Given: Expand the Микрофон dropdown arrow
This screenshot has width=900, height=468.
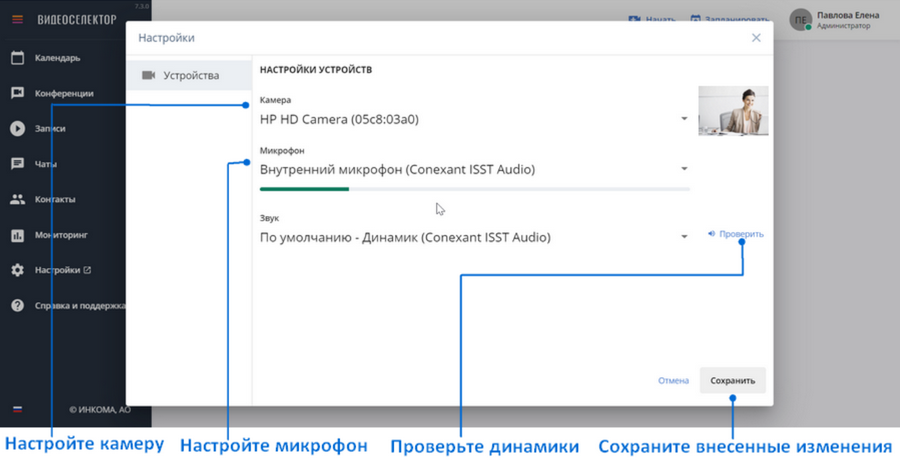Looking at the screenshot, I should coord(684,169).
